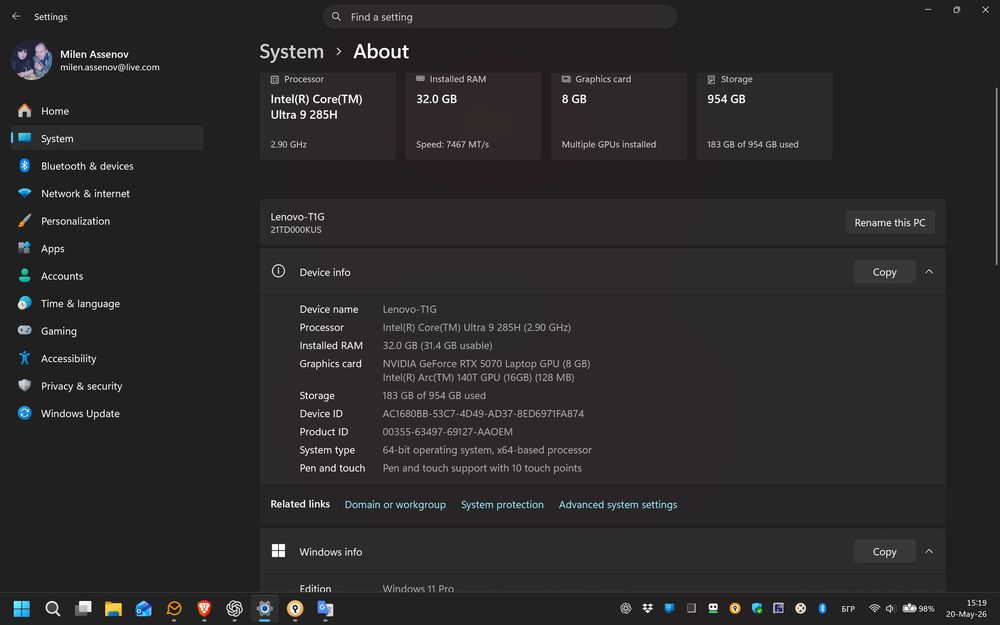Open the Apps settings category
The image size is (1000, 625).
point(107,249)
